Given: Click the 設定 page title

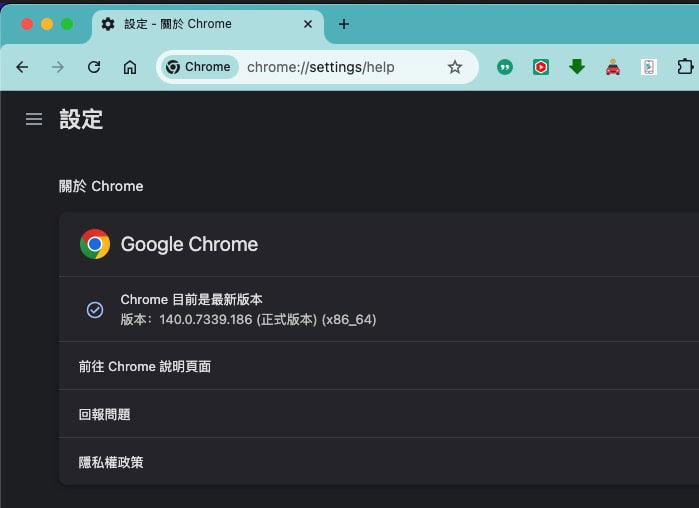Looking at the screenshot, I should pos(81,119).
